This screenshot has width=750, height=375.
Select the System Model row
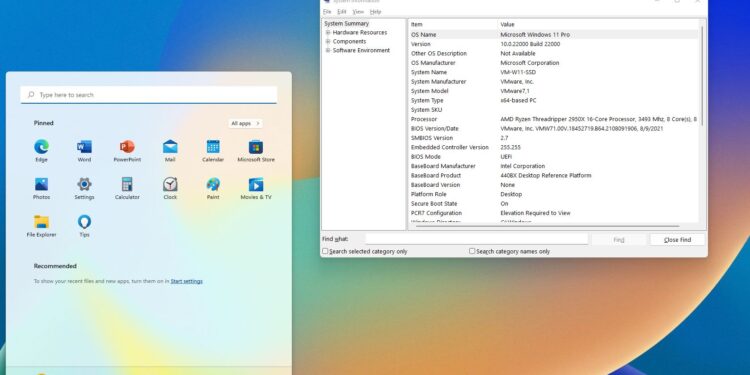[554, 91]
